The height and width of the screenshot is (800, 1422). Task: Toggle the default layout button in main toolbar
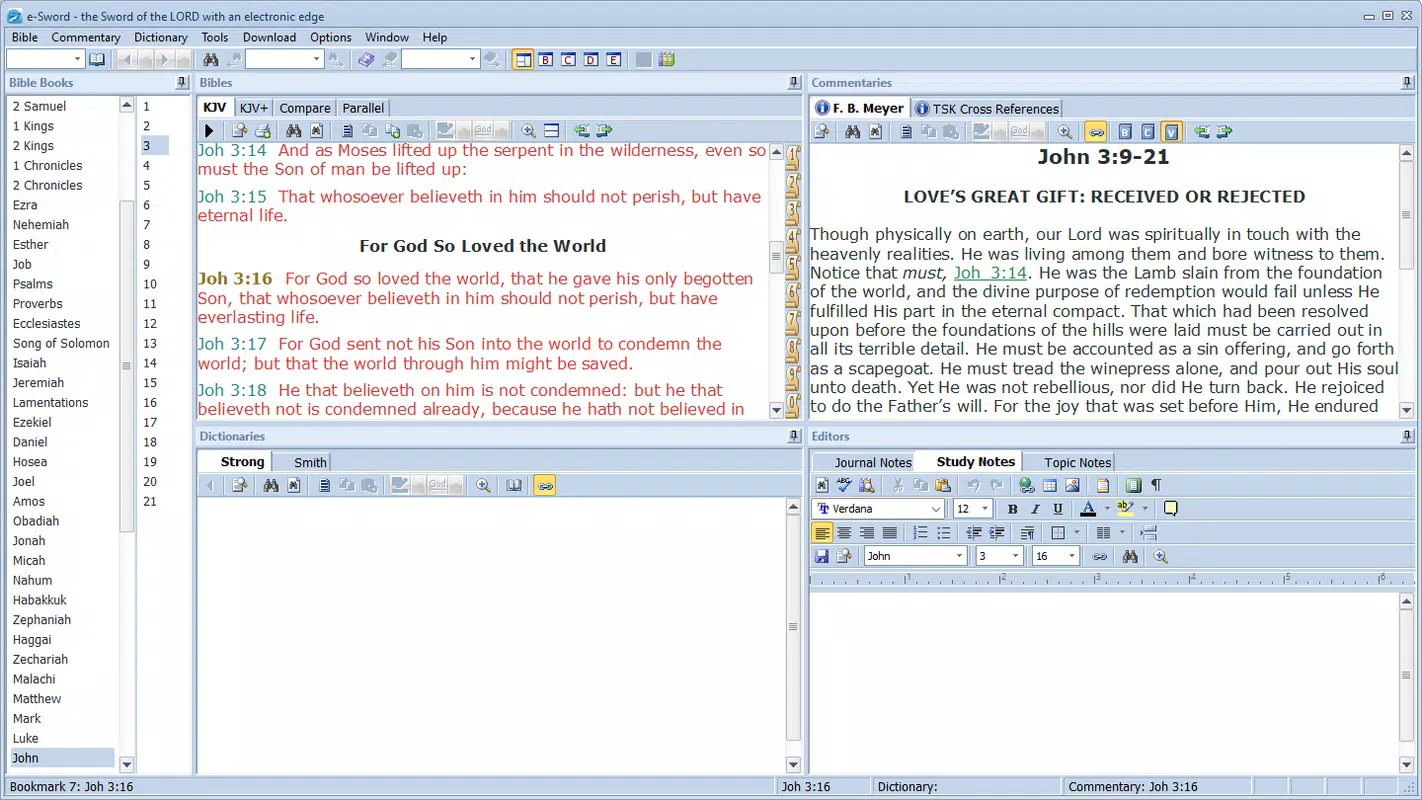[523, 60]
